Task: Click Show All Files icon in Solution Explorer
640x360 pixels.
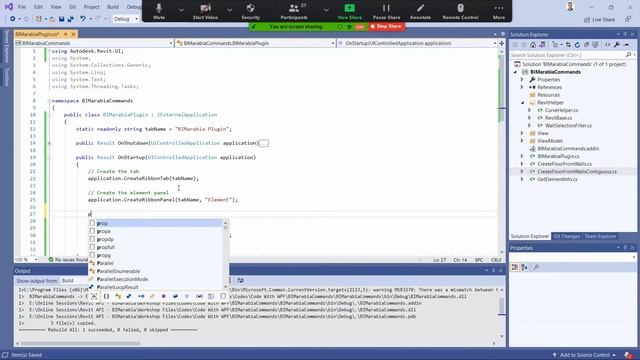Action: (x=596, y=45)
